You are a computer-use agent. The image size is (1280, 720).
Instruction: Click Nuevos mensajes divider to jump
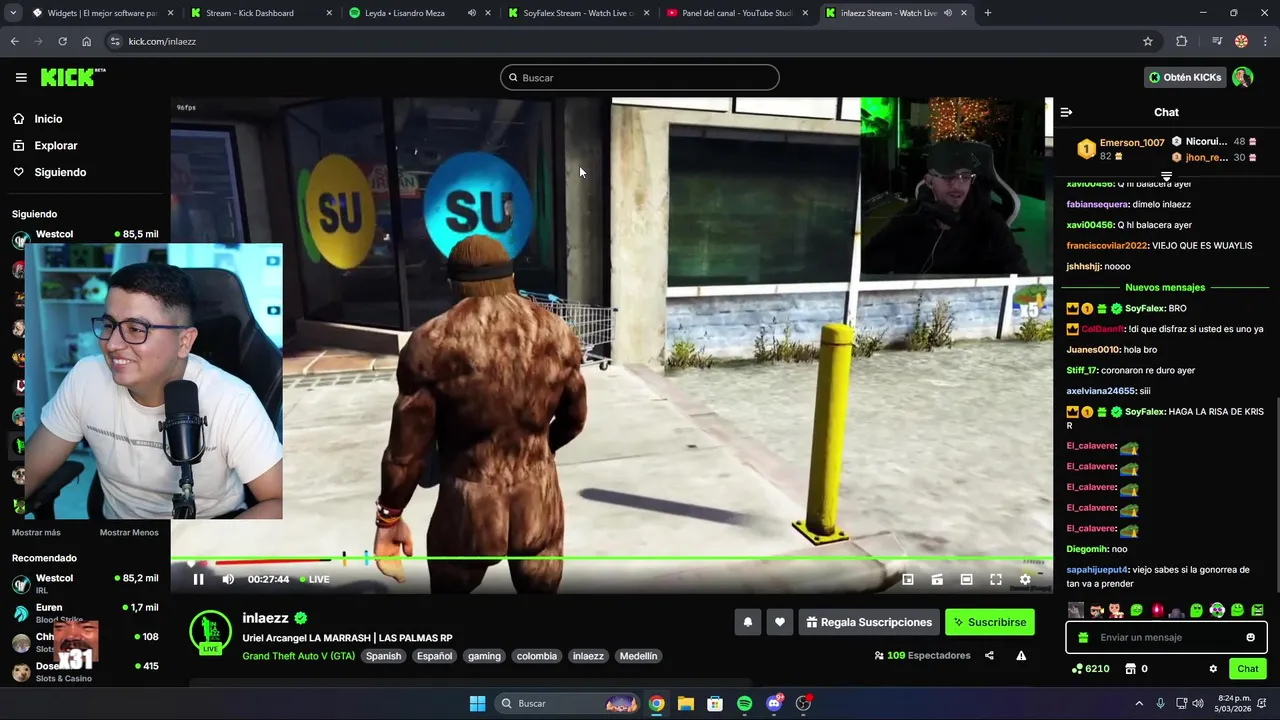[1165, 288]
